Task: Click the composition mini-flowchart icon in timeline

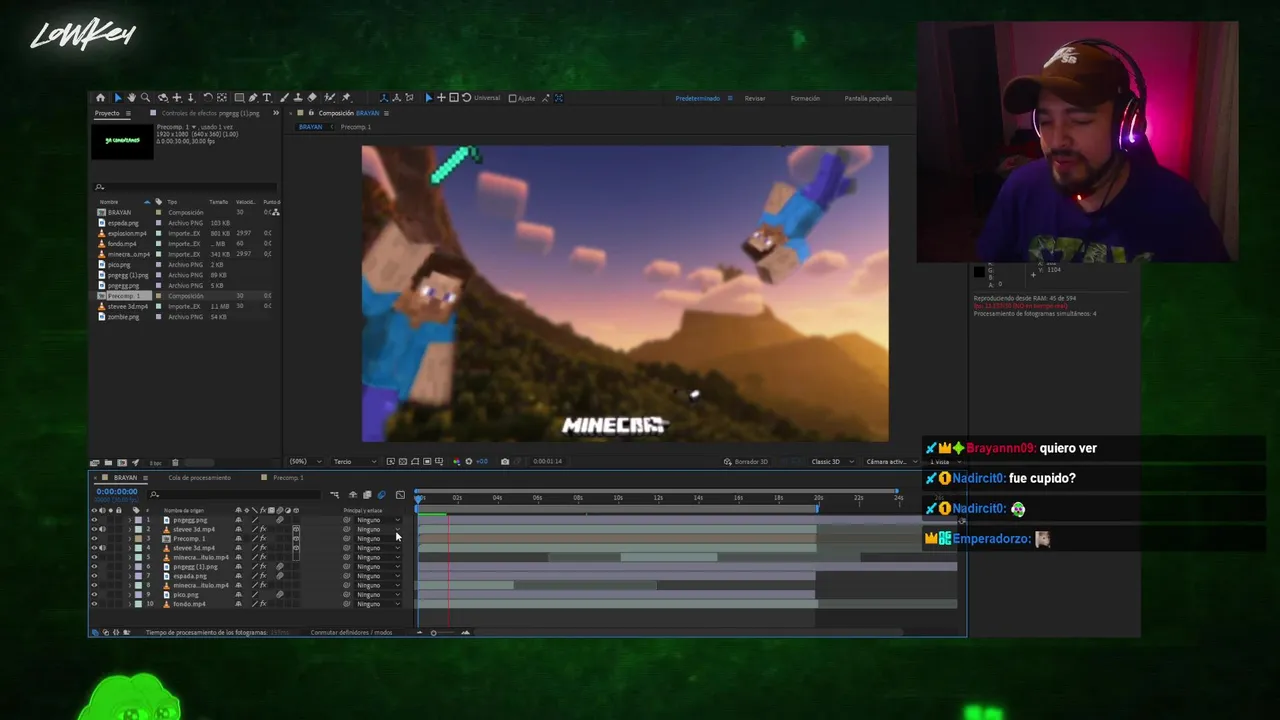Action: (x=334, y=495)
